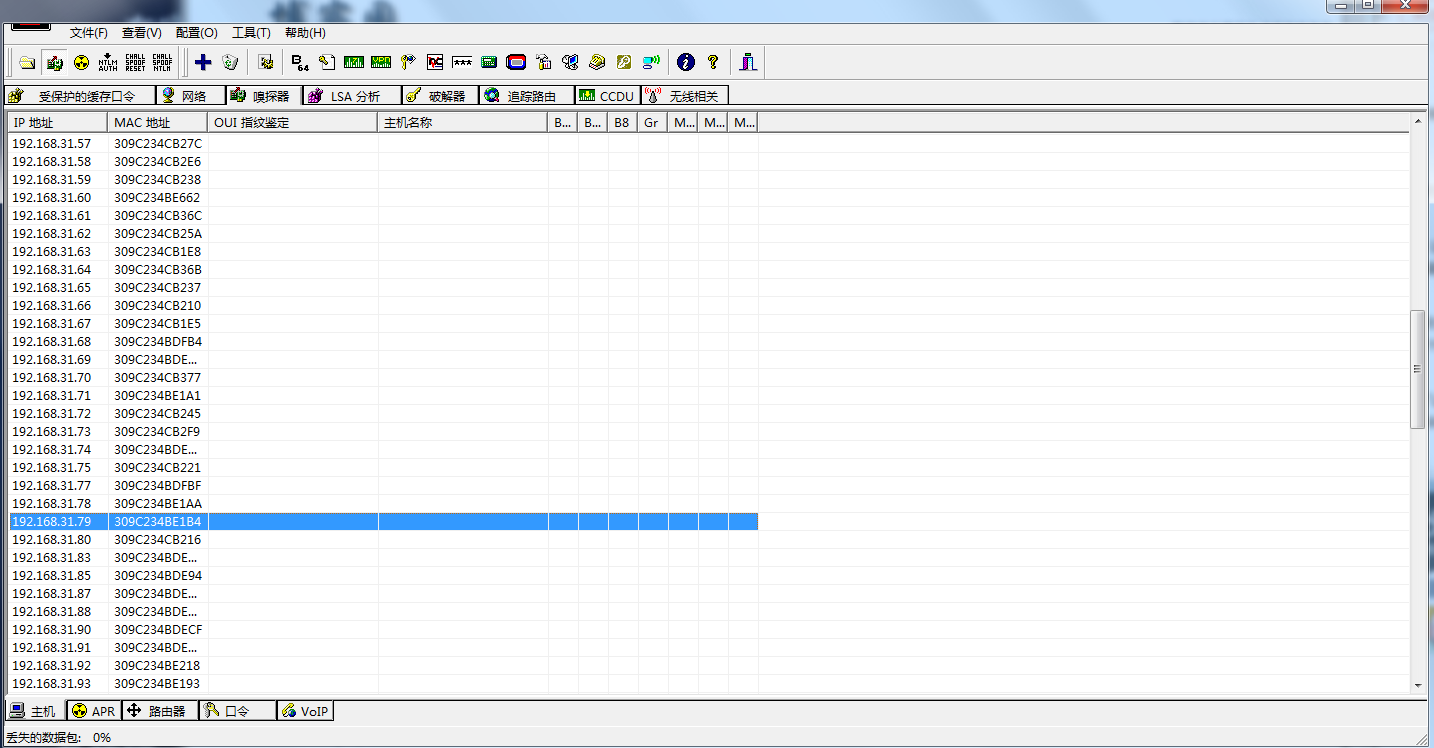The height and width of the screenshot is (748, 1434).
Task: Click the red and blue screen toolbar icon
Action: (x=516, y=62)
